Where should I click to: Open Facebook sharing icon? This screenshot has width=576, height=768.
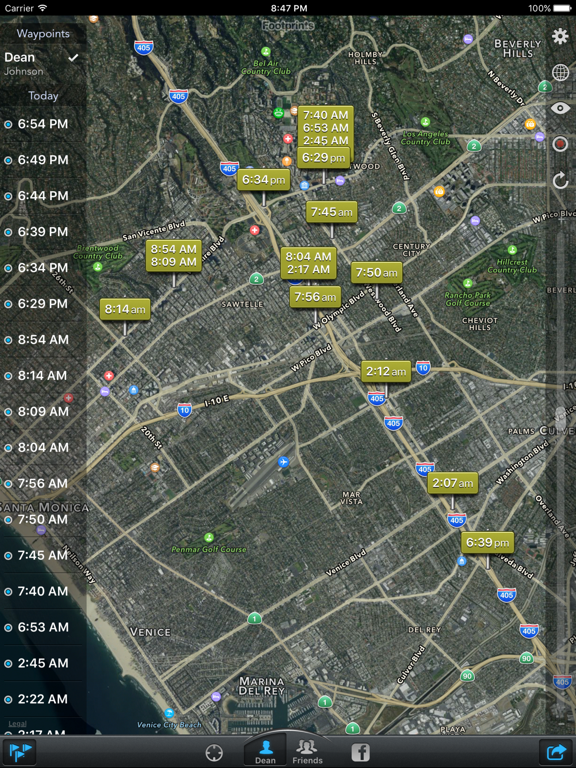point(360,752)
